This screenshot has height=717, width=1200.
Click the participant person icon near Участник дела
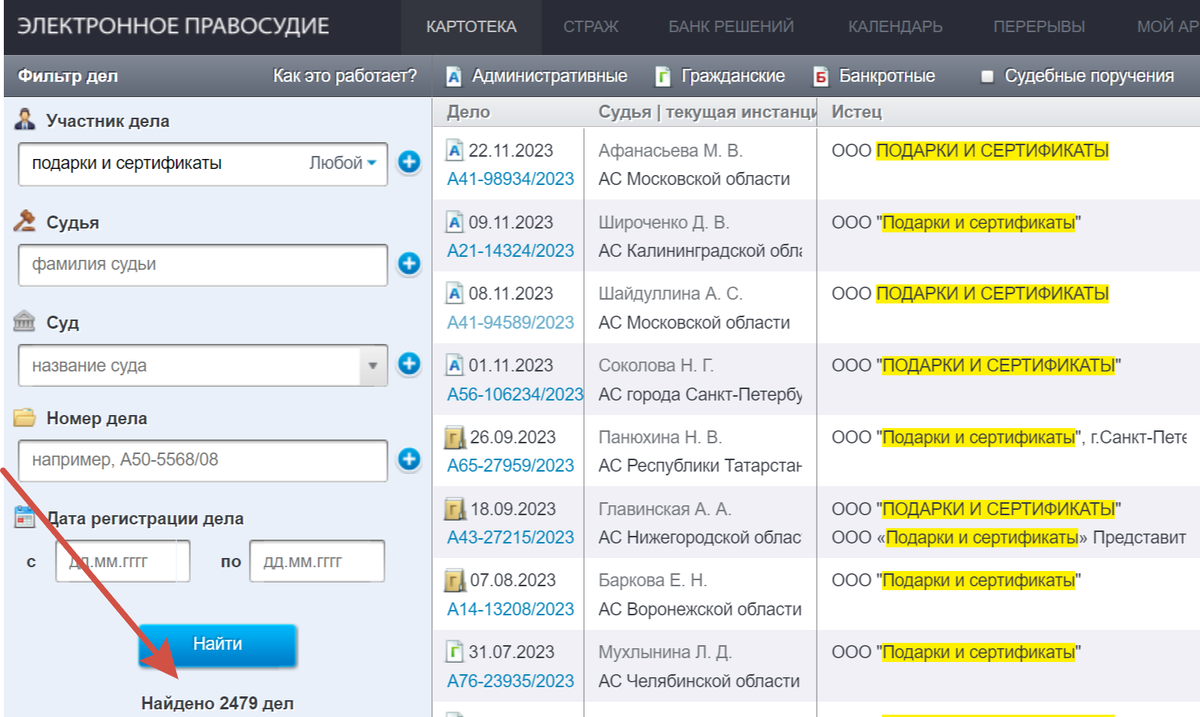25,120
